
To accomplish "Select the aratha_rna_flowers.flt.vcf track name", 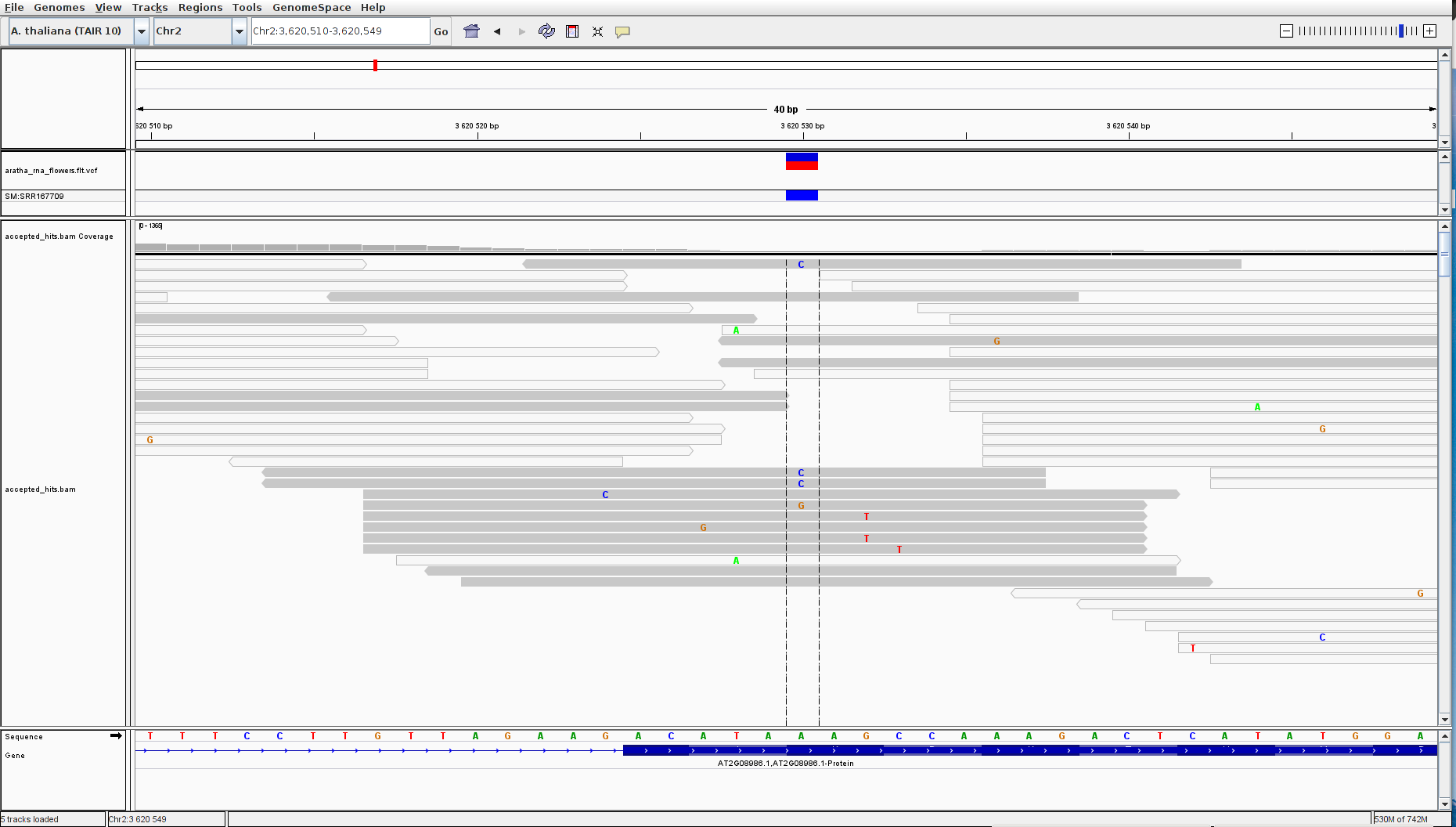I will (52, 170).
